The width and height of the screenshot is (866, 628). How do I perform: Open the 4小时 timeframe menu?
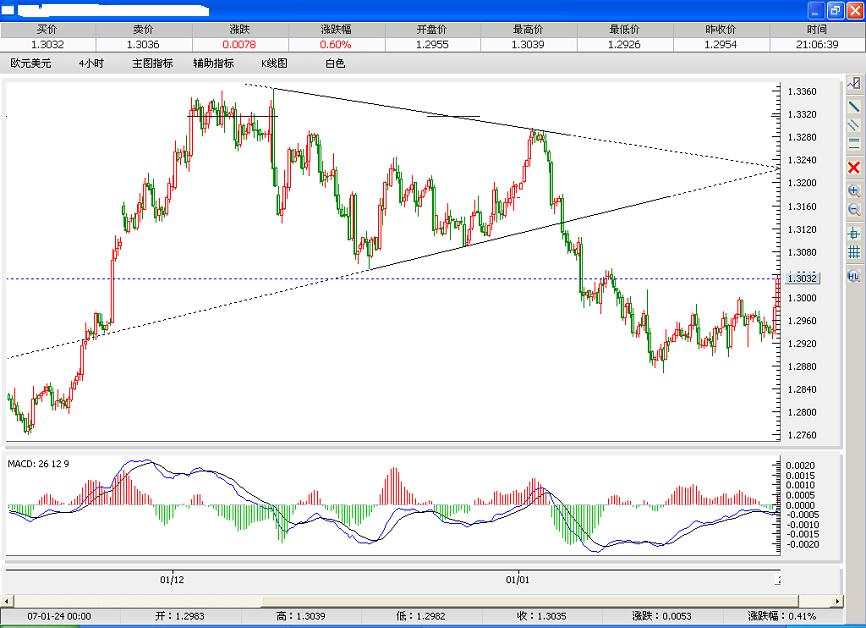(91, 64)
